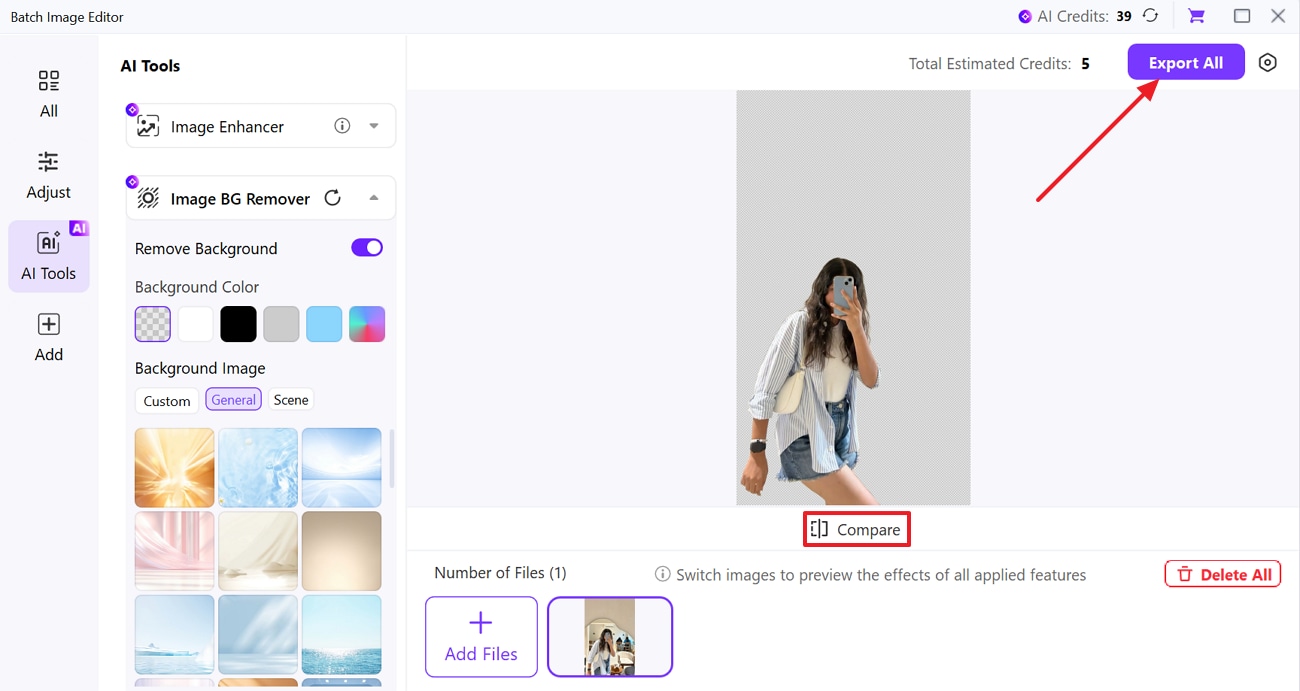The width and height of the screenshot is (1300, 691).
Task: Open export settings hexagon icon
Action: click(x=1268, y=62)
